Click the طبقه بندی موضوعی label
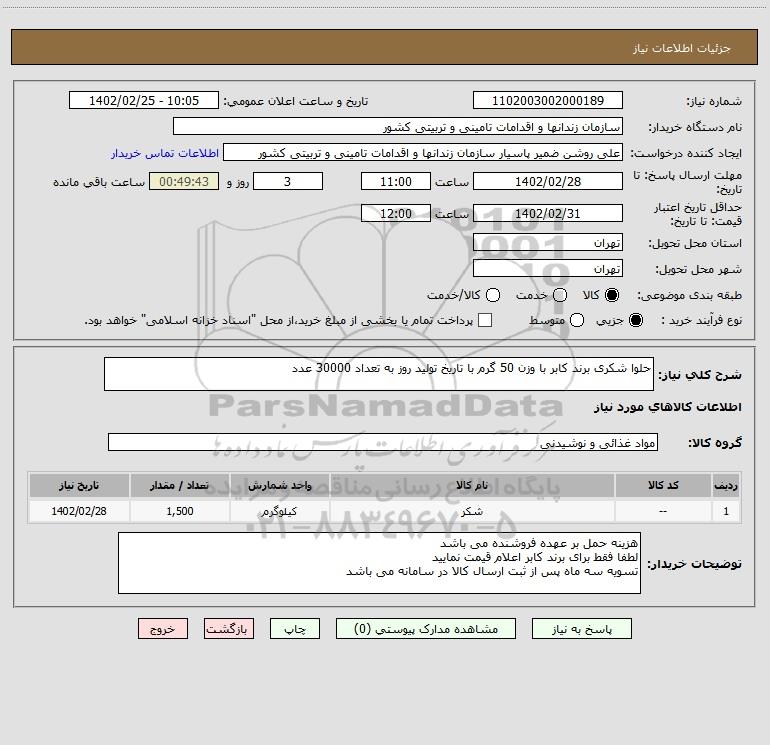770x745 pixels. coord(689,295)
